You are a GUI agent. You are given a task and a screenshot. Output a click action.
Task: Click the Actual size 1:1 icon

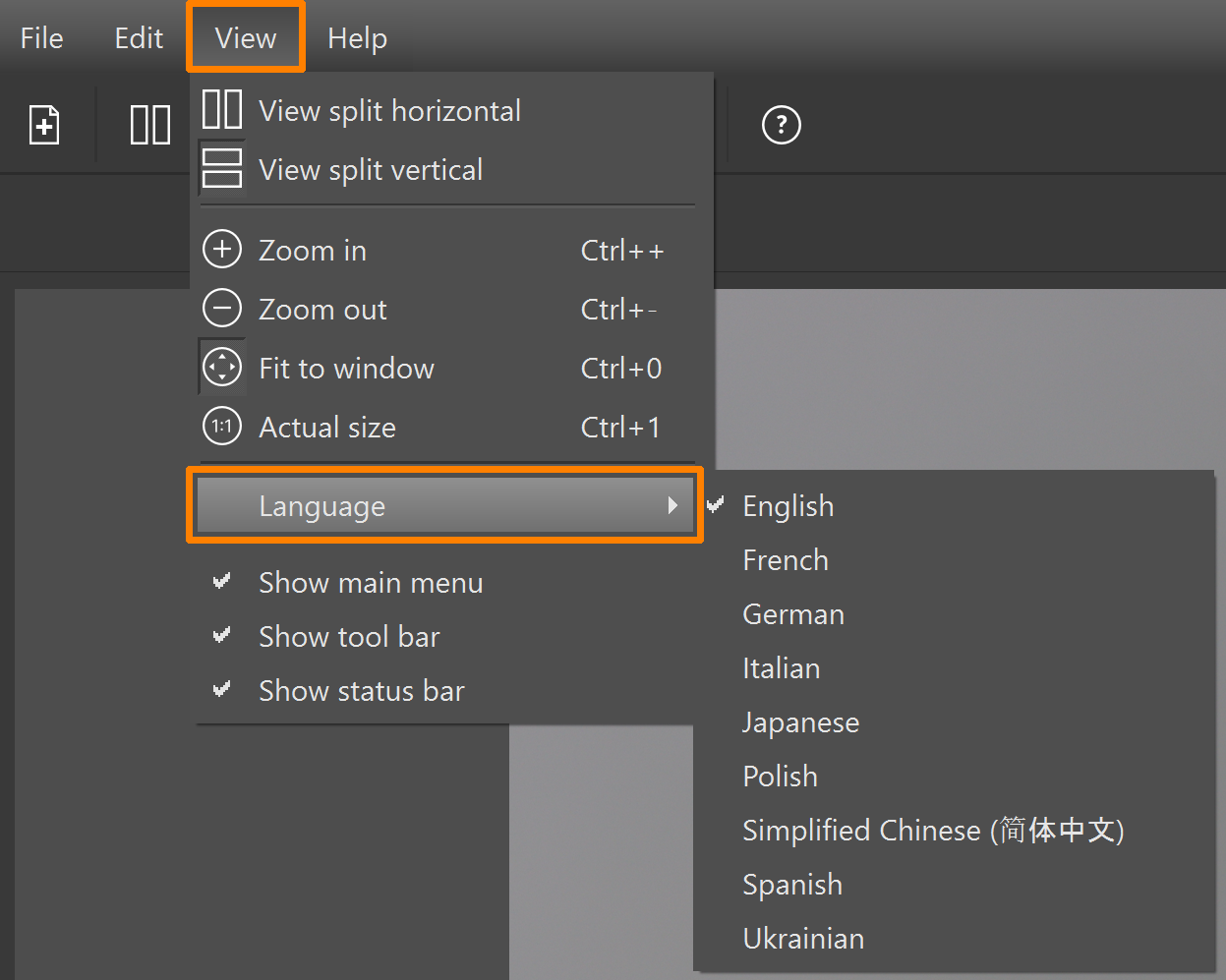pyautogui.click(x=222, y=427)
